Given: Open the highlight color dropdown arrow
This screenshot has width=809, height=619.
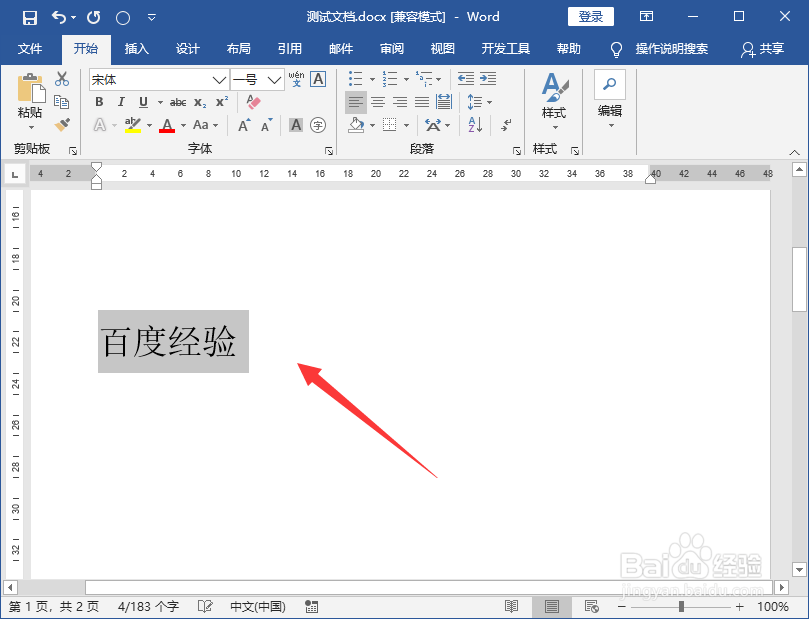Looking at the screenshot, I should coord(149,125).
